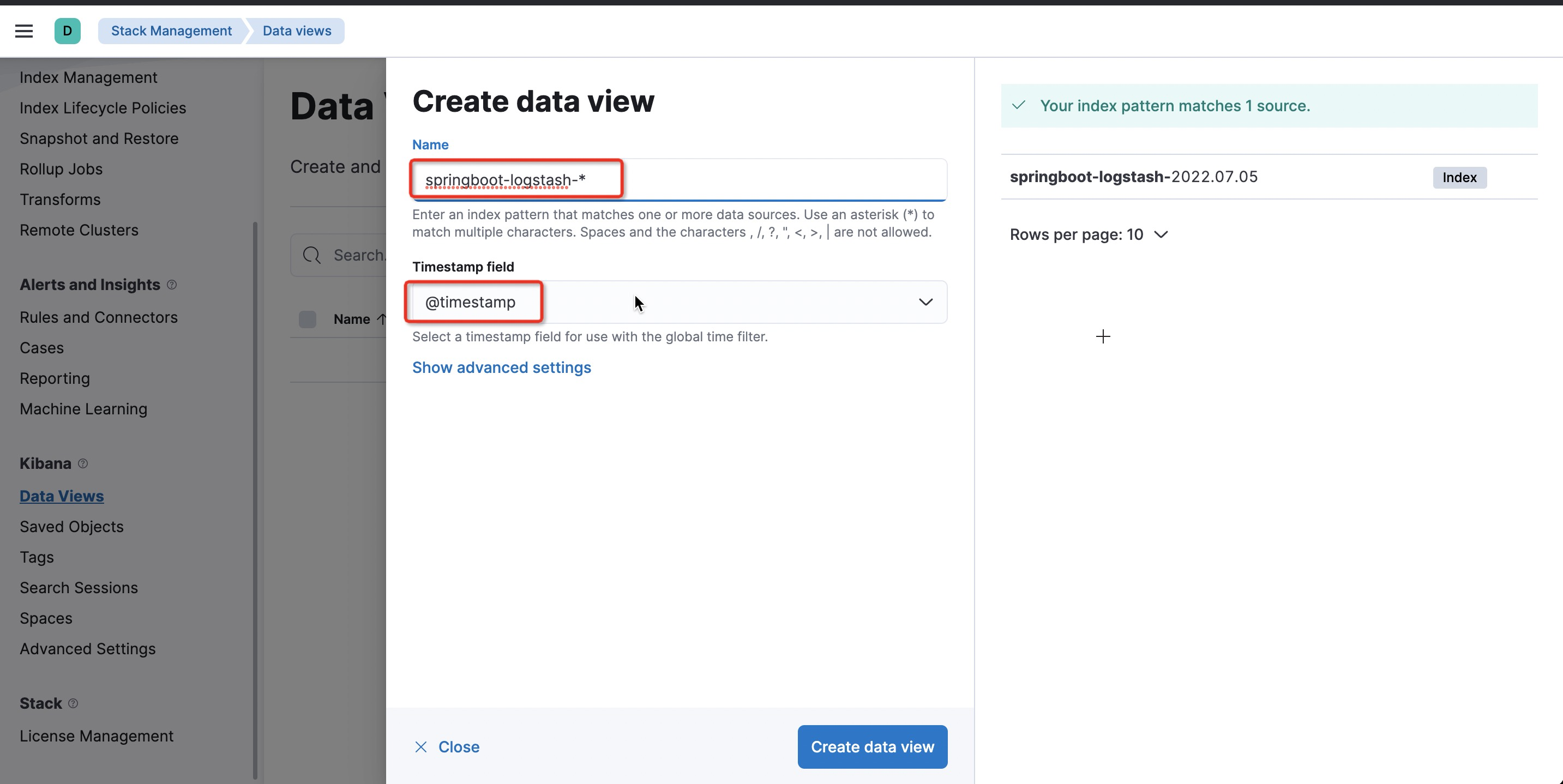Open Advanced Settings in sidebar
The height and width of the screenshot is (784, 1563).
click(88, 649)
